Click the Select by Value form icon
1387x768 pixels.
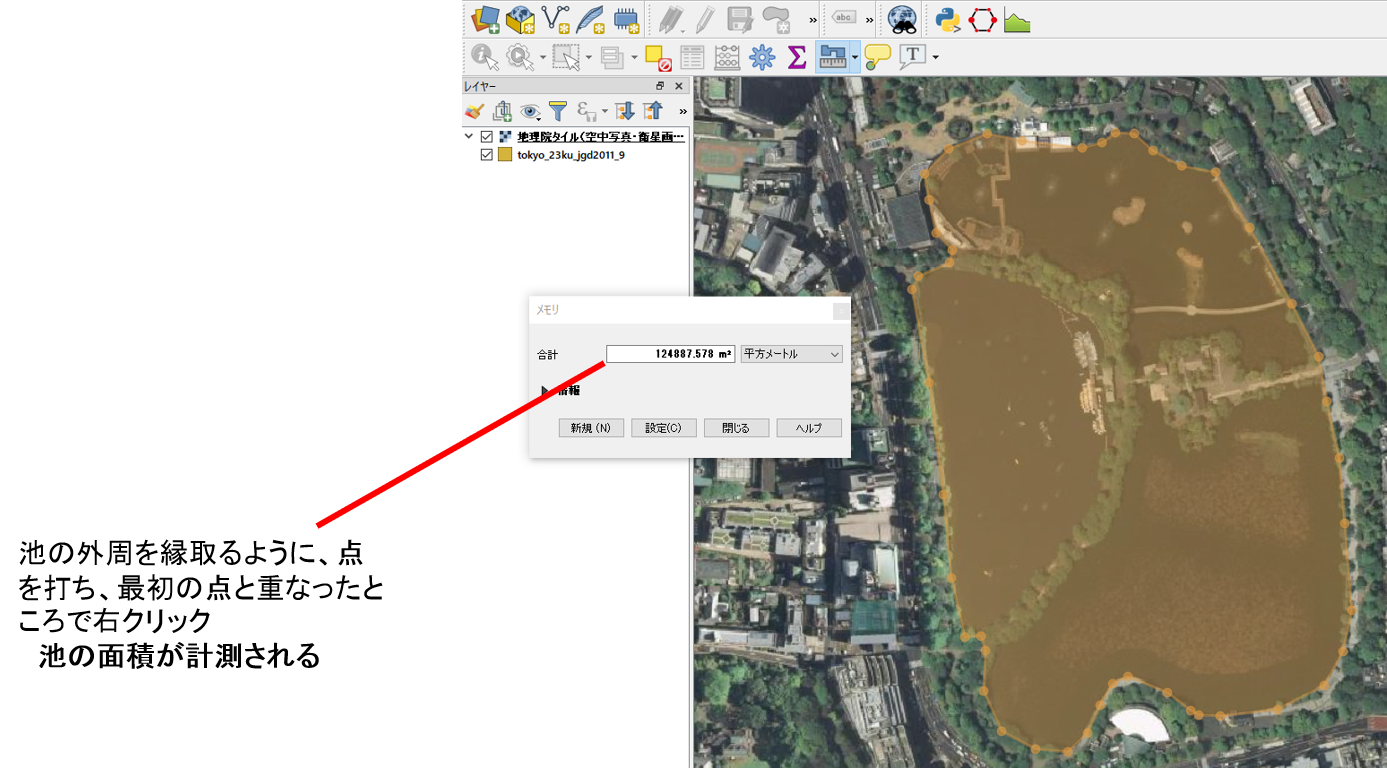coord(612,57)
